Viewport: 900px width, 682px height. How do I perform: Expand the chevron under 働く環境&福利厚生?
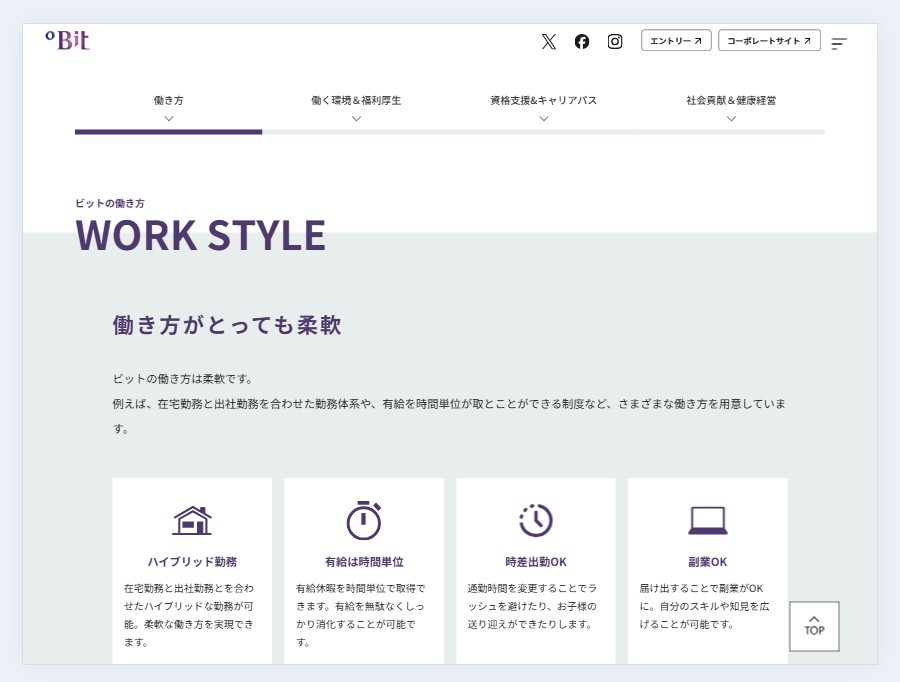pyautogui.click(x=356, y=118)
